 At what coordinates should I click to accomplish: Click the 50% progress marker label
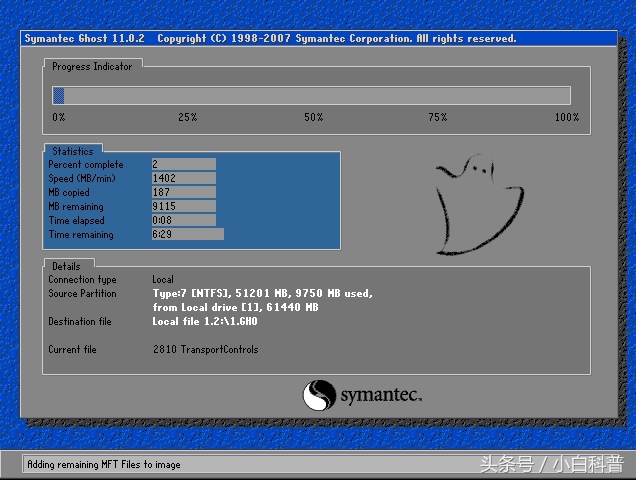313,117
